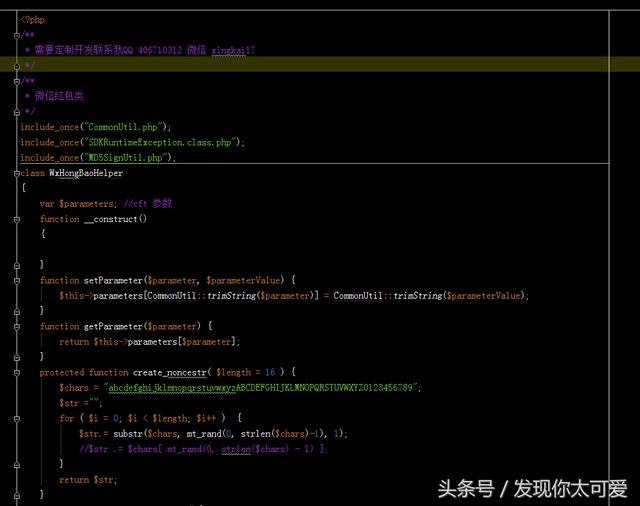Collapse the for loop fold marker

click(x=17, y=419)
